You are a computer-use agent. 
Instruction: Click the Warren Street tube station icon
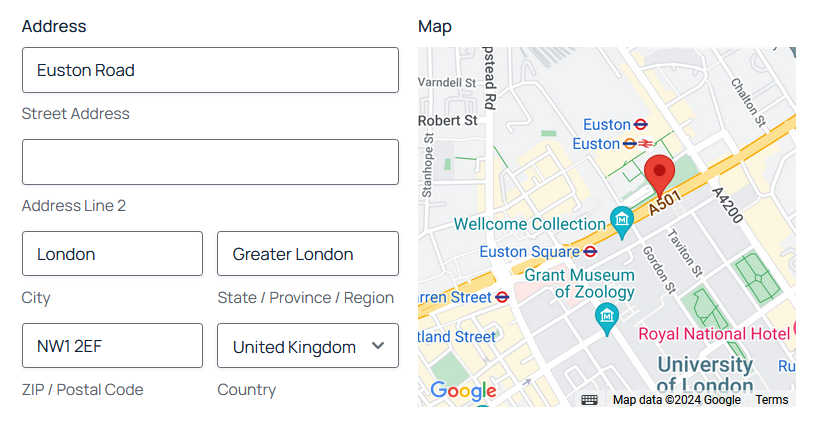click(x=502, y=297)
